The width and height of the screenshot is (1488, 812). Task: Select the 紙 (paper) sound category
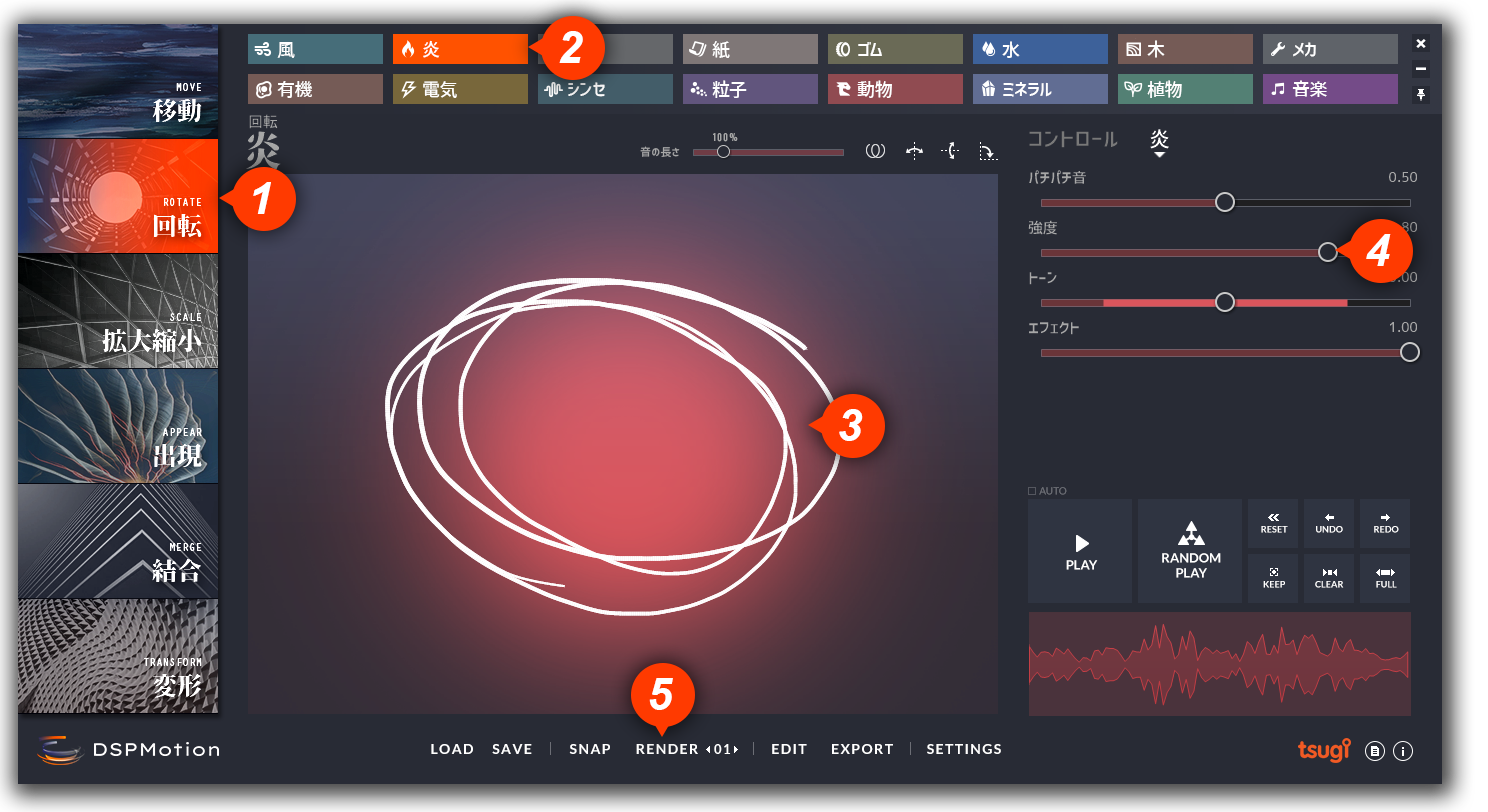750,49
